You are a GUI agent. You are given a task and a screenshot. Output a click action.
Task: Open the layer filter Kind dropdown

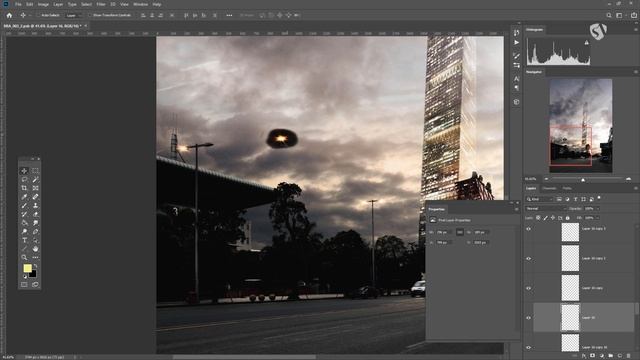[539, 199]
